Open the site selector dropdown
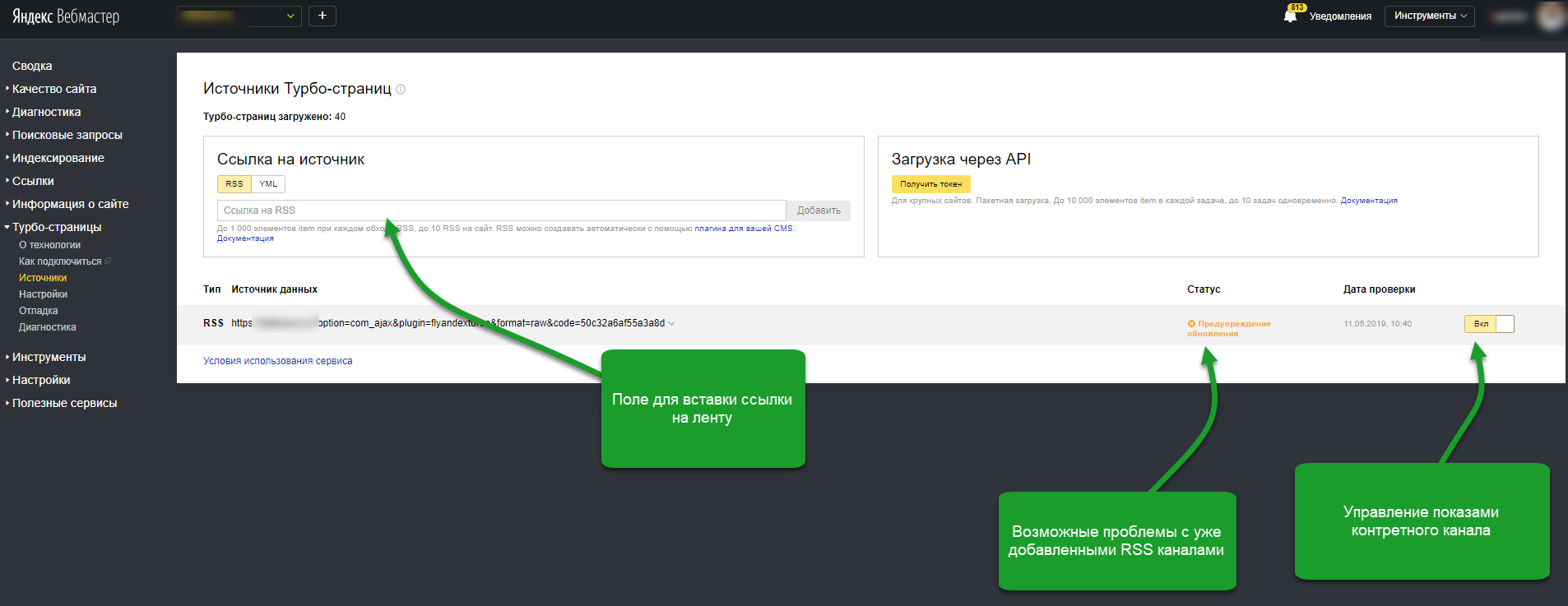Viewport: 1568px width, 606px height. pos(239,16)
